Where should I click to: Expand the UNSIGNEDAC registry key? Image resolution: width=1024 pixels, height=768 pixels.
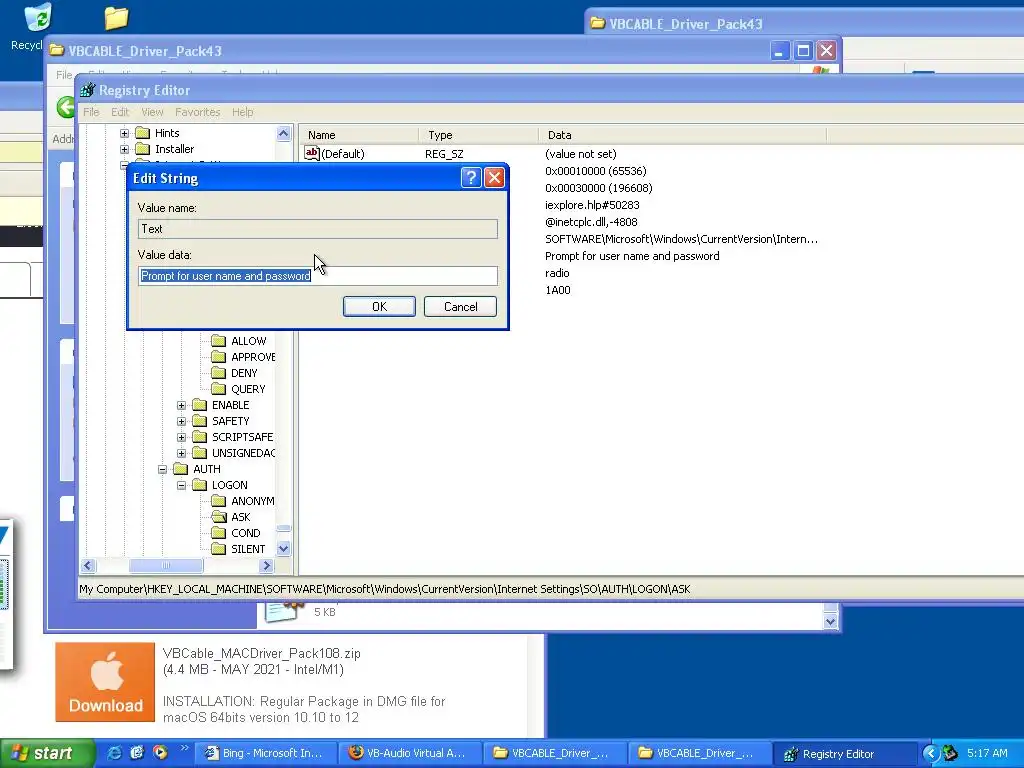(182, 453)
